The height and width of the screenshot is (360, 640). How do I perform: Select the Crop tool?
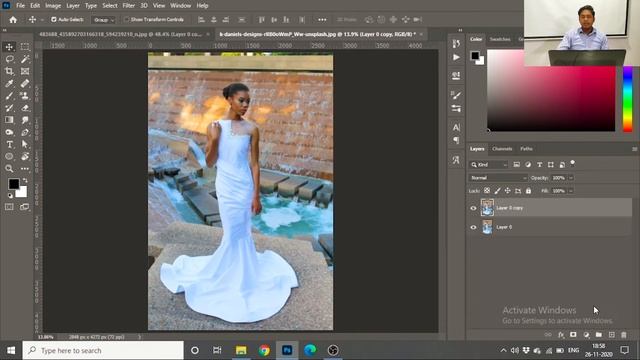click(9, 71)
